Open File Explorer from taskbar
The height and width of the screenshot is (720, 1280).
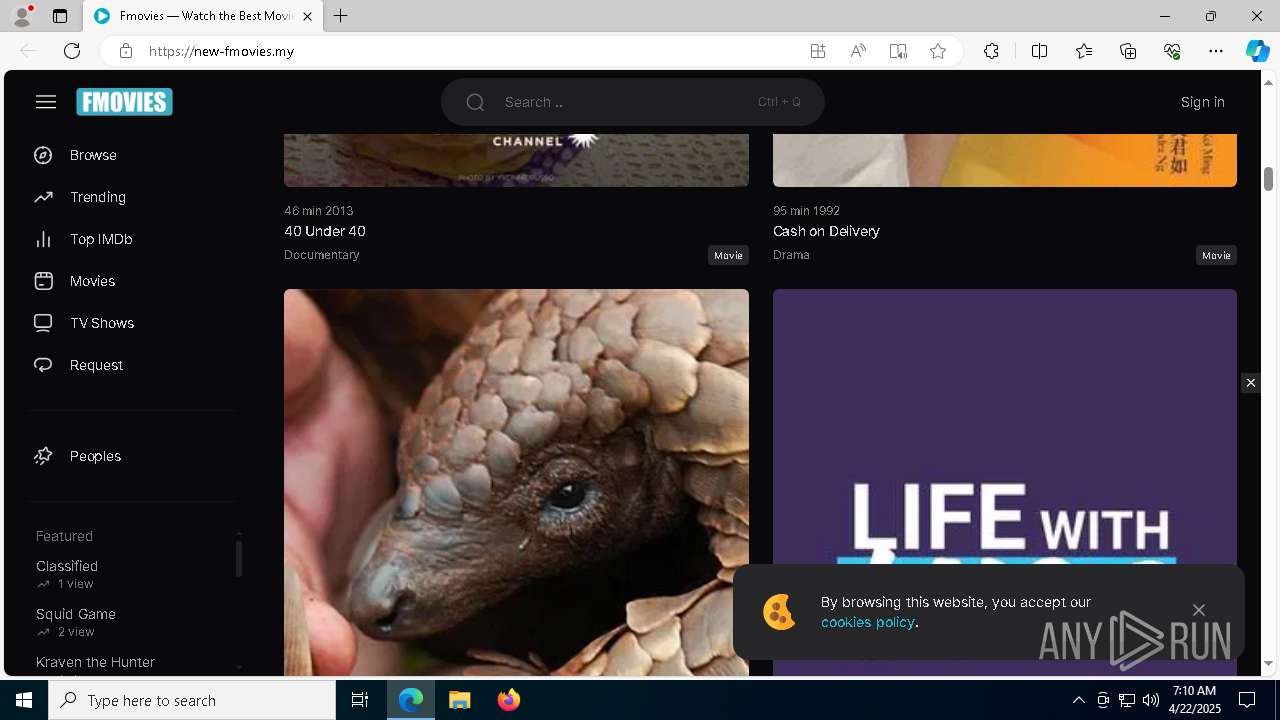click(460, 700)
